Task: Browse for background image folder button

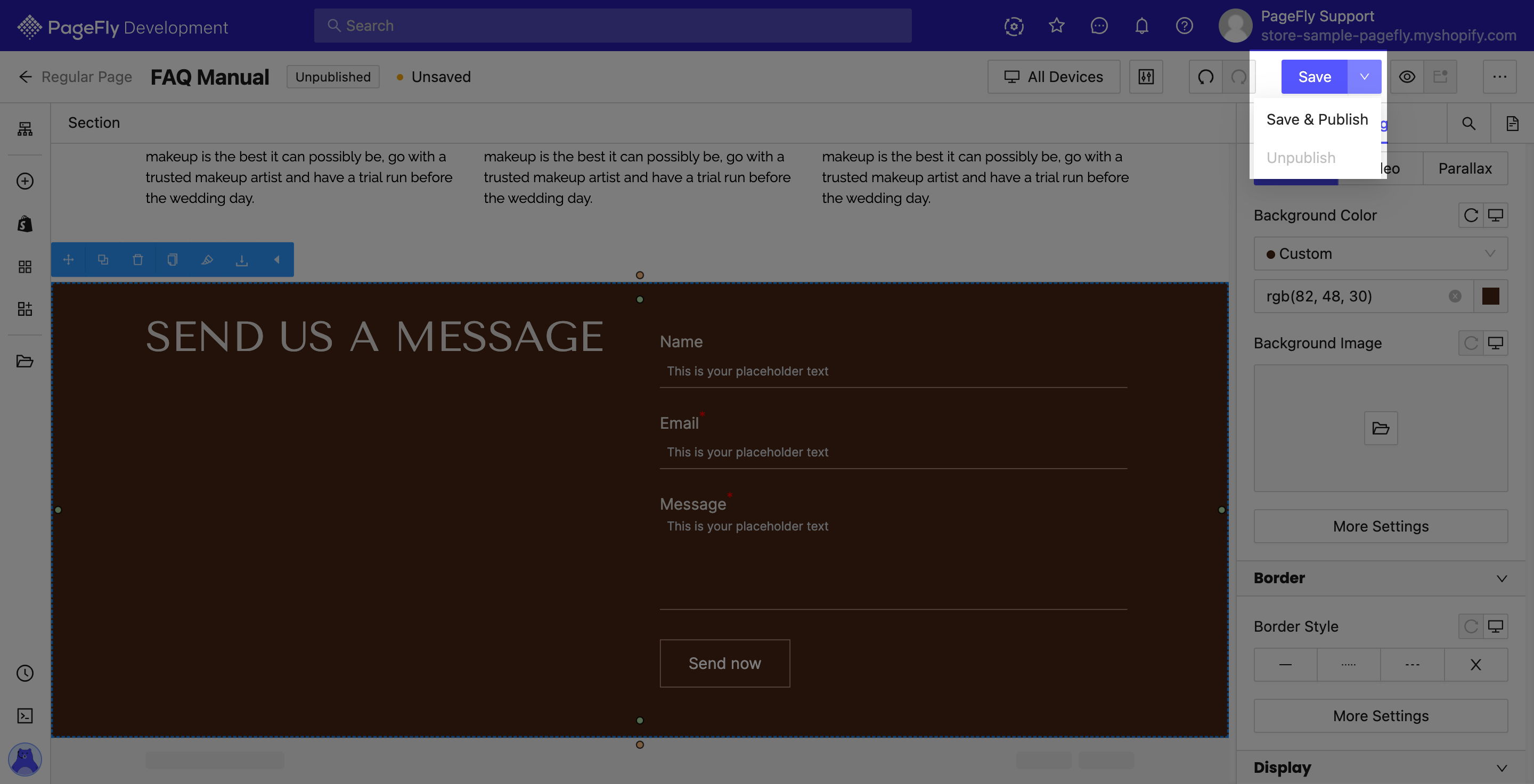Action: [x=1381, y=428]
